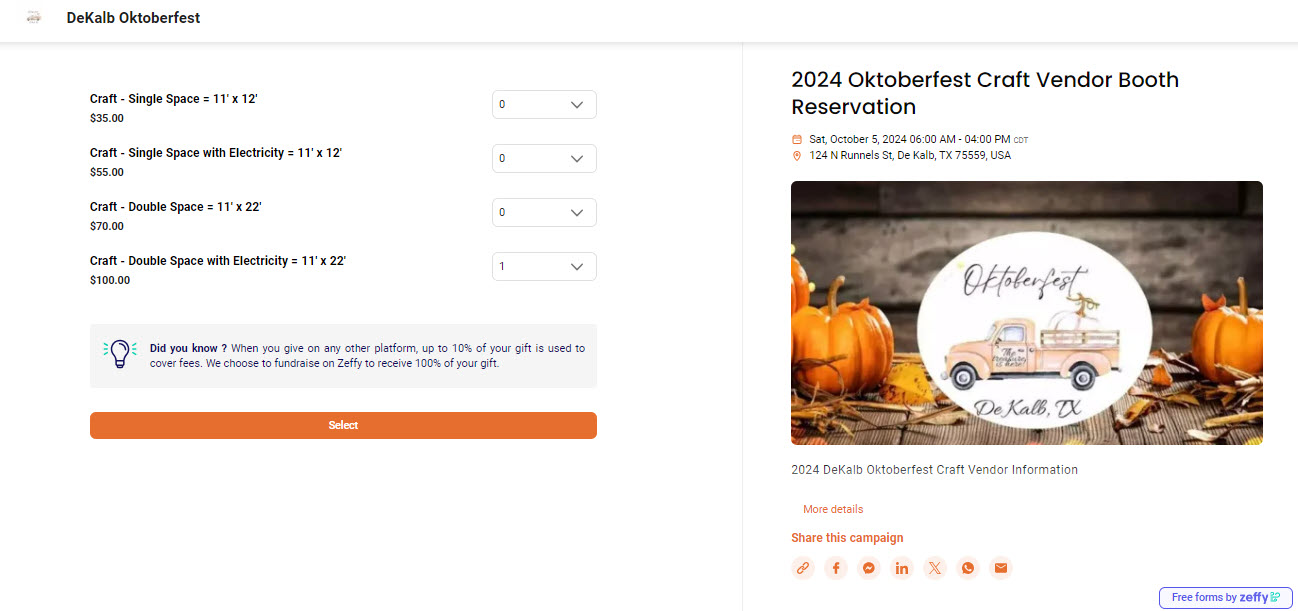The height and width of the screenshot is (611, 1298).
Task: Share campaign via WhatsApp
Action: coord(967,568)
